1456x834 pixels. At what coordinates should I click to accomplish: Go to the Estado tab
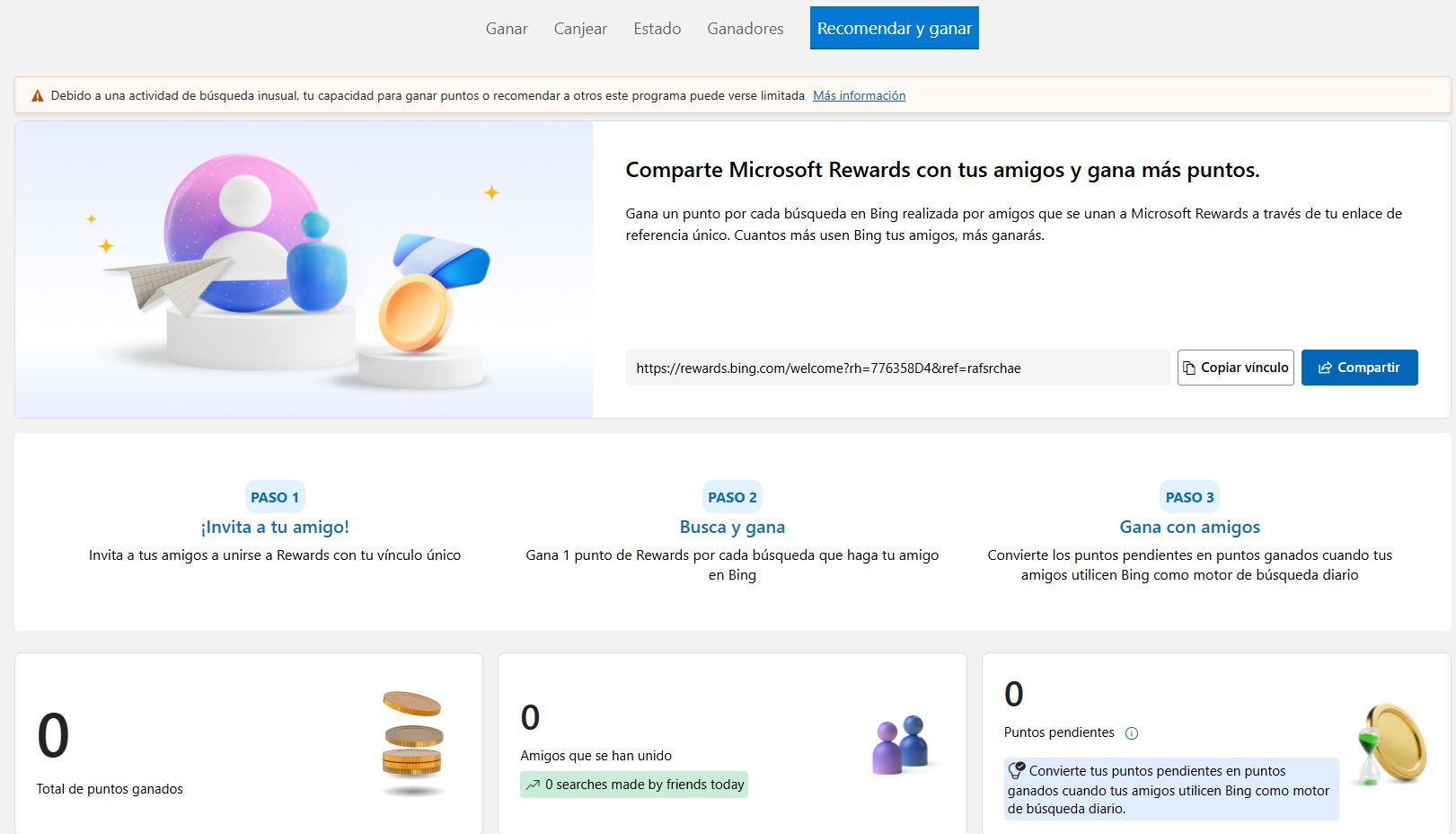point(657,29)
